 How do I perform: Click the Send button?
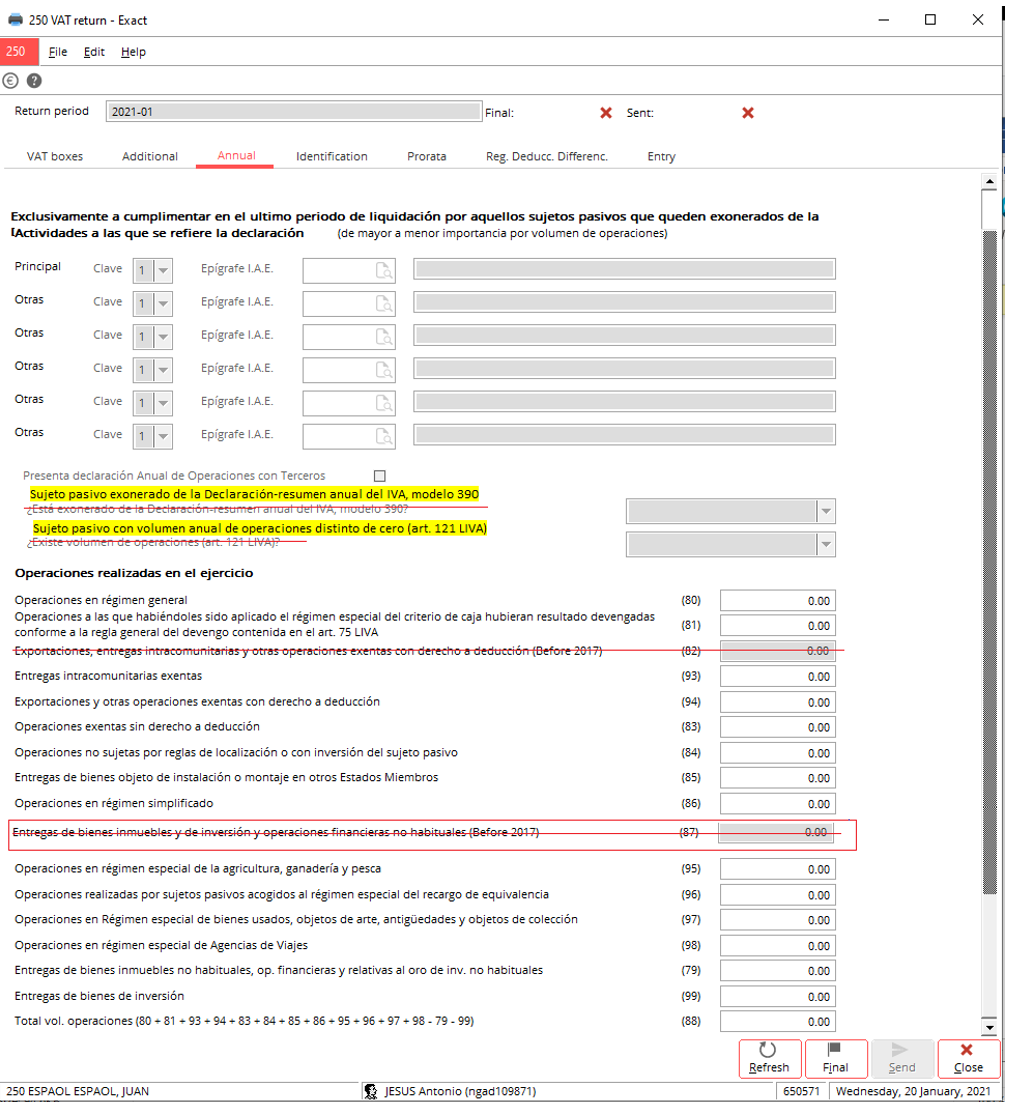pos(901,1058)
